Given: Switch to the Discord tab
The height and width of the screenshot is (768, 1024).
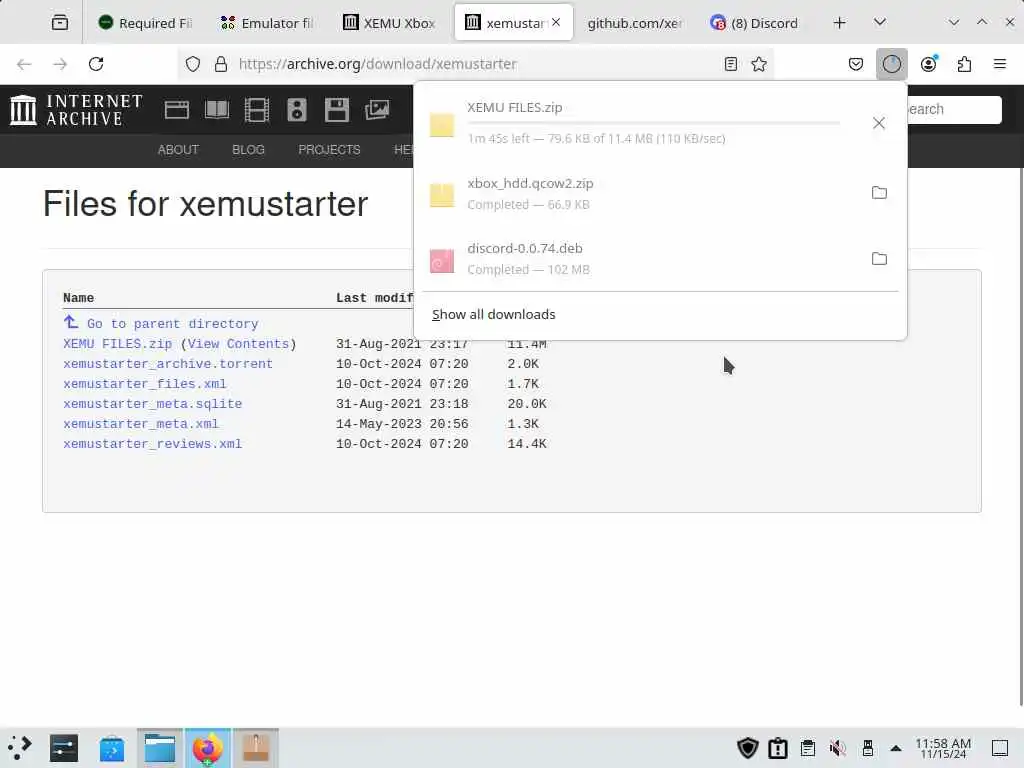Looking at the screenshot, I should [x=756, y=23].
